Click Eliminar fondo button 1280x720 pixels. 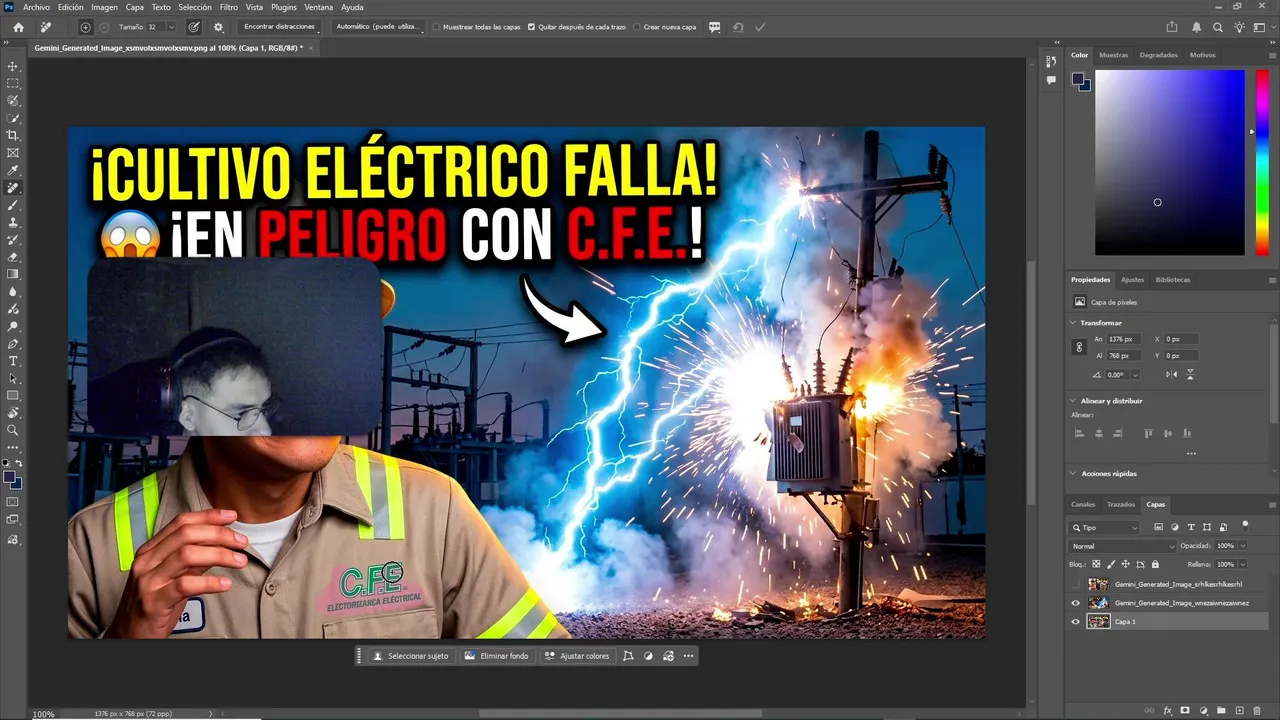pyautogui.click(x=497, y=656)
